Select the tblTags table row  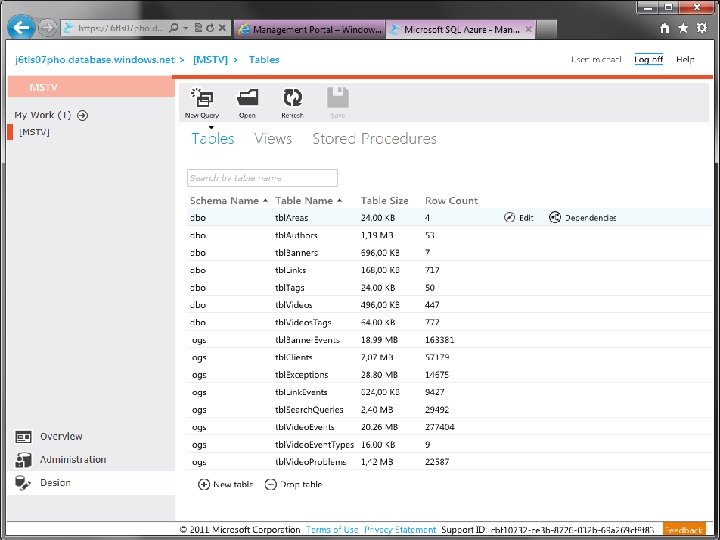(450, 287)
